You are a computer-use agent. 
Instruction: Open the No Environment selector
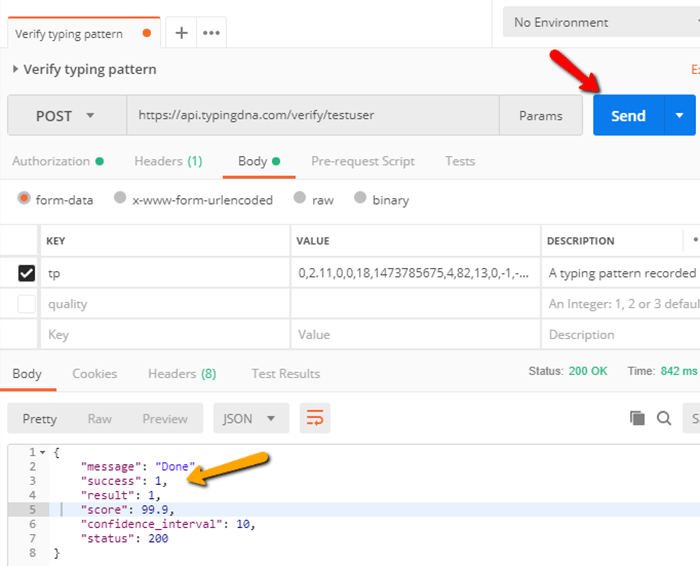601,22
